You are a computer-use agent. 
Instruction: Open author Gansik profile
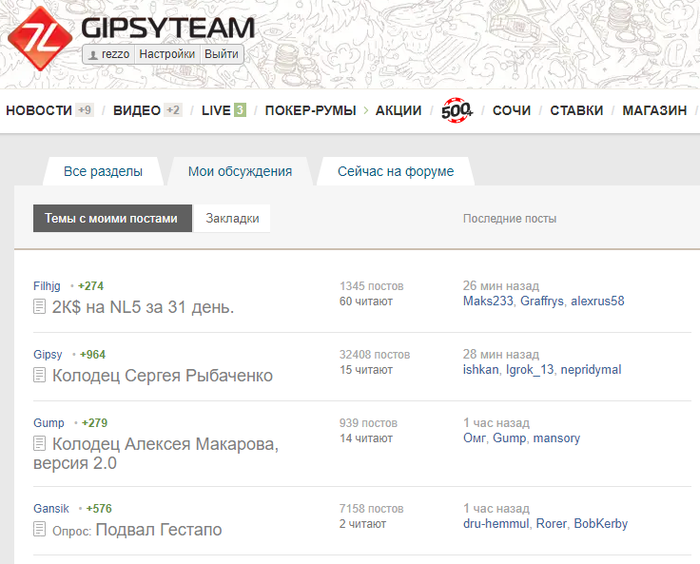click(x=51, y=509)
